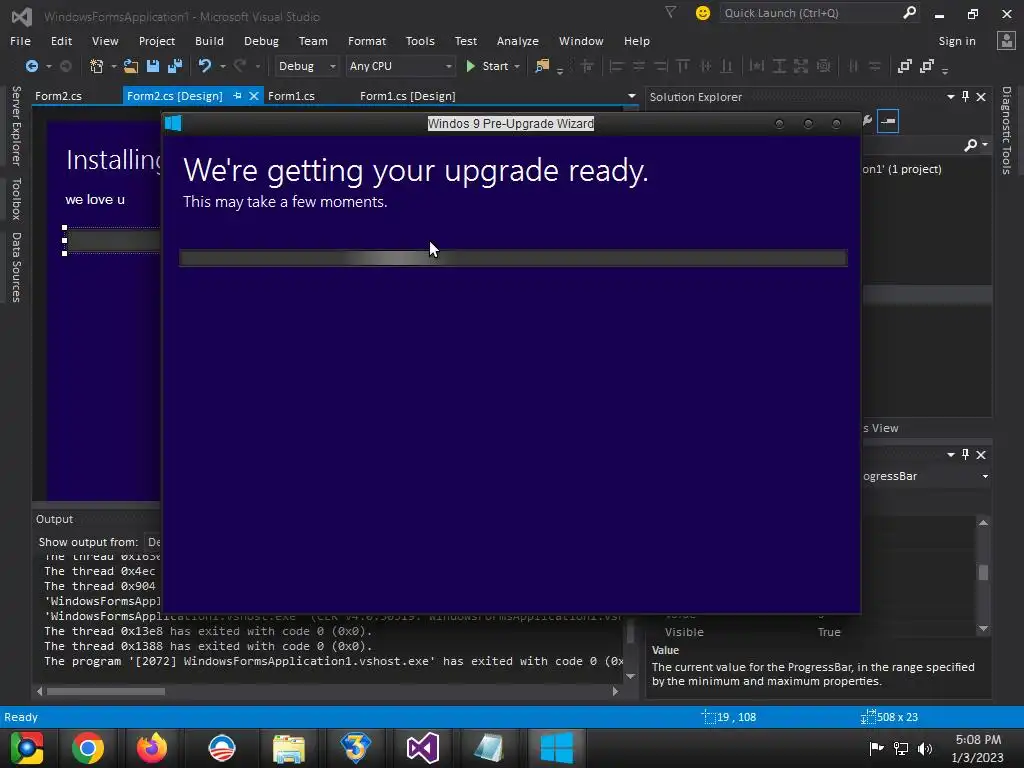Screen dimensions: 1024x768
Task: Open Firefox from the taskbar
Action: (x=152, y=748)
